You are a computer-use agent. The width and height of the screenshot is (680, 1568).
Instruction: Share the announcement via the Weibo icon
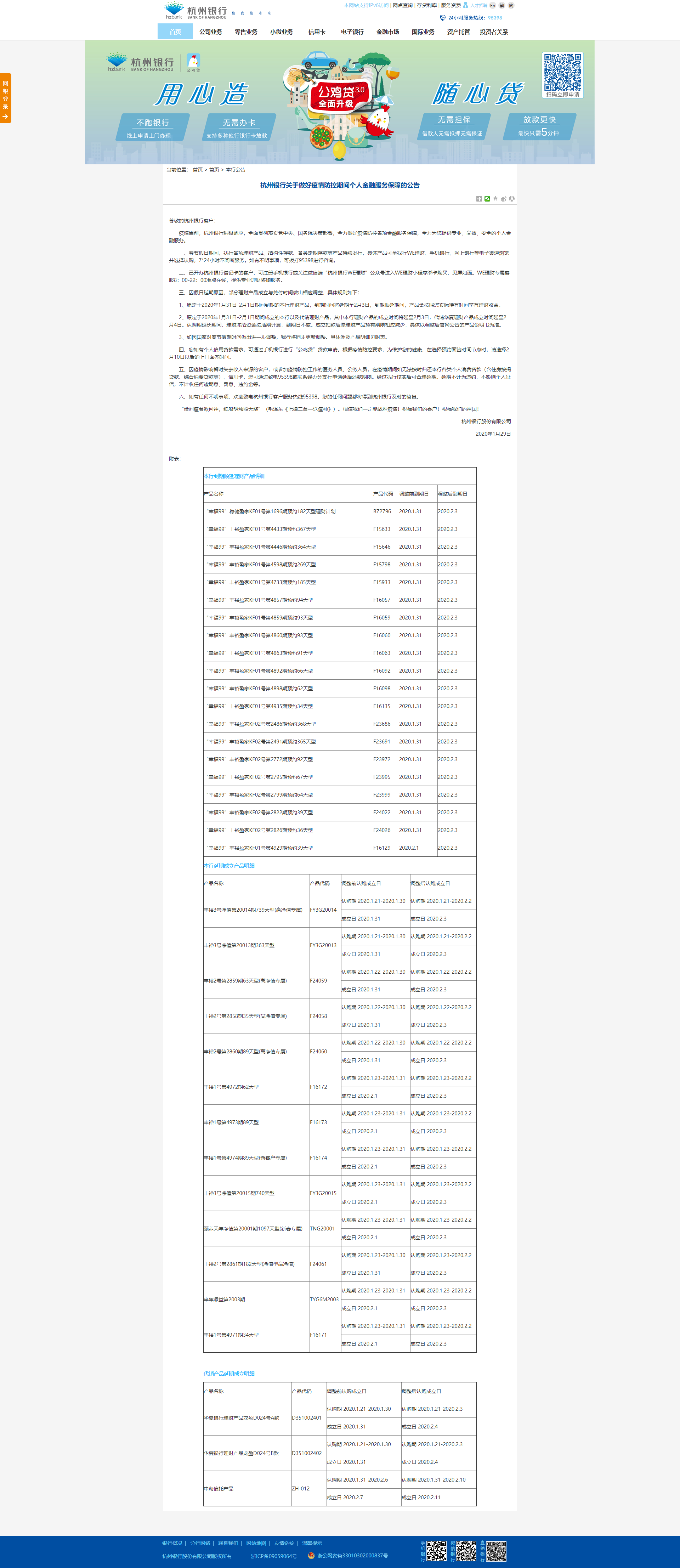(x=504, y=198)
